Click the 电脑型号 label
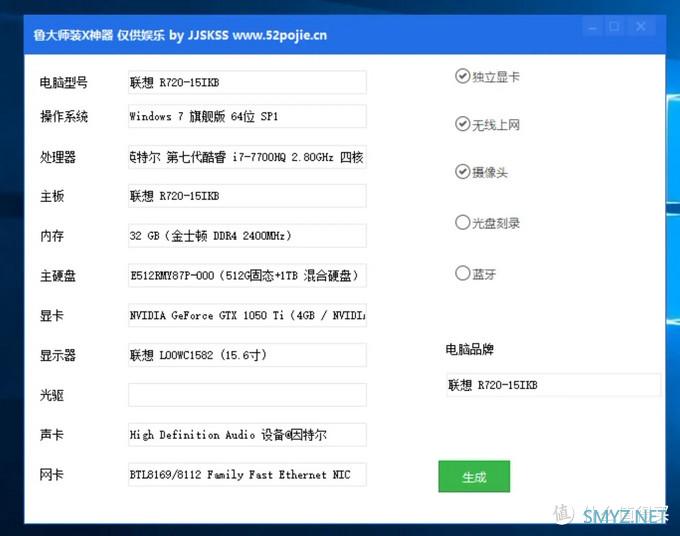The height and width of the screenshot is (536, 680). [64, 82]
